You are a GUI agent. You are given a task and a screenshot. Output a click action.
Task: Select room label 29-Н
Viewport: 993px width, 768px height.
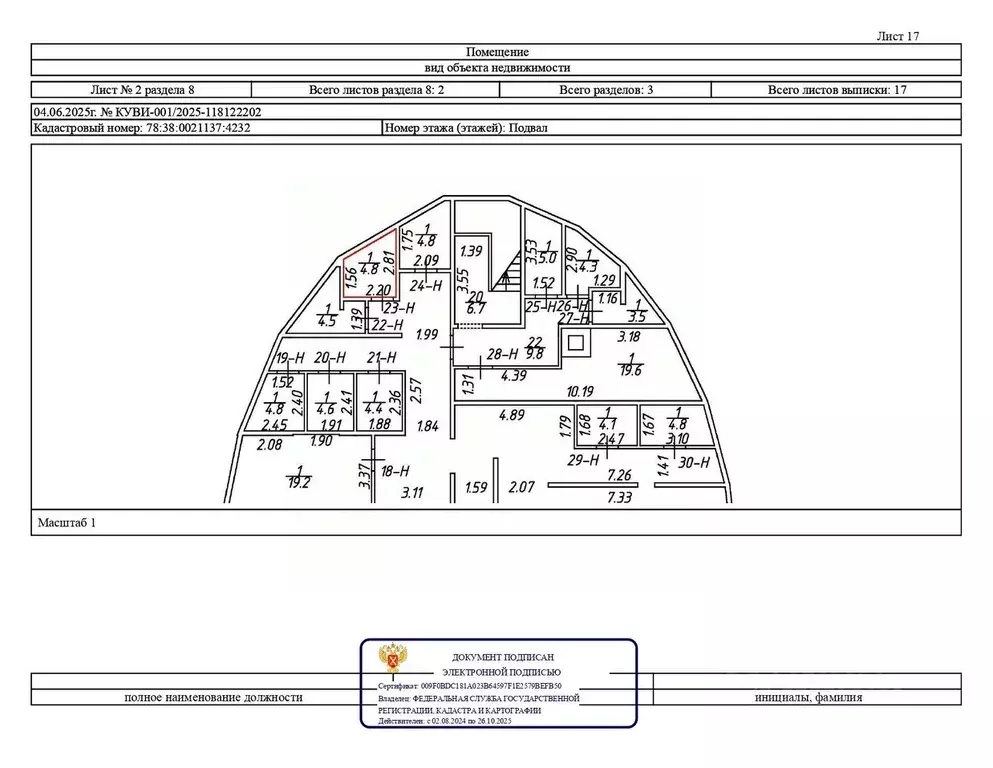point(581,461)
